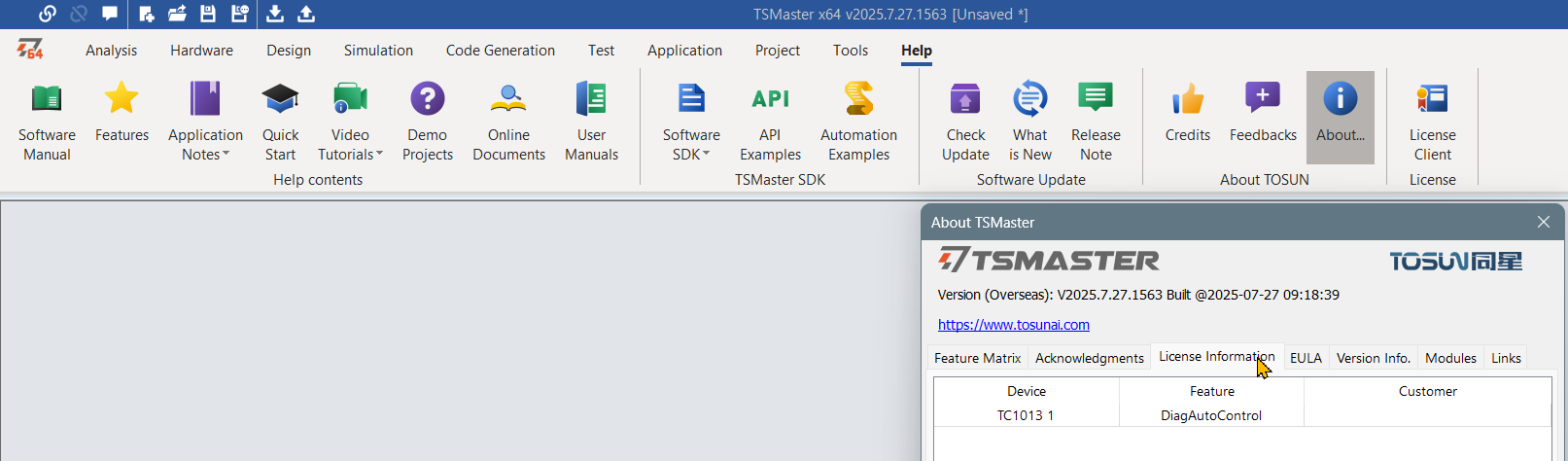Image resolution: width=1568 pixels, height=461 pixels.
Task: Create a new project with the plus-file icon
Action: point(146,14)
